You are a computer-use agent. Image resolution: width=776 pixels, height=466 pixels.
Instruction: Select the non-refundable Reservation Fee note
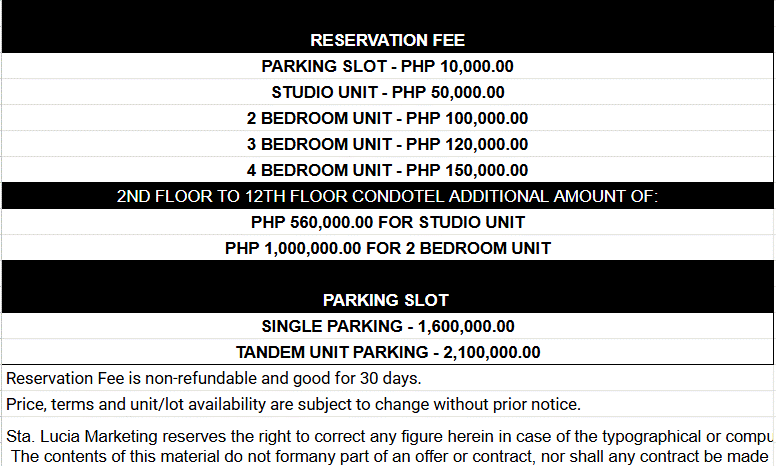[x=213, y=378]
